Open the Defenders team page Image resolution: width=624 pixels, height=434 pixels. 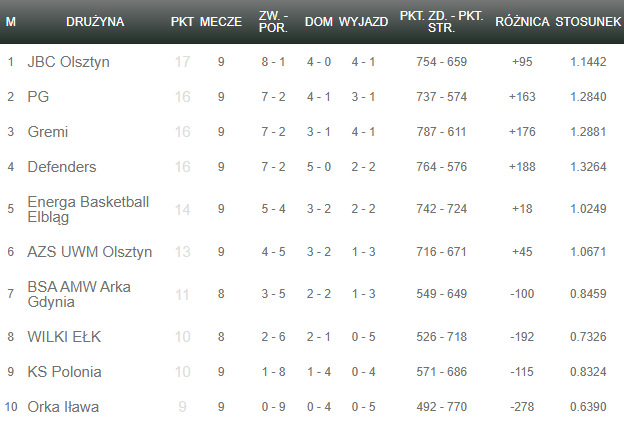click(62, 167)
